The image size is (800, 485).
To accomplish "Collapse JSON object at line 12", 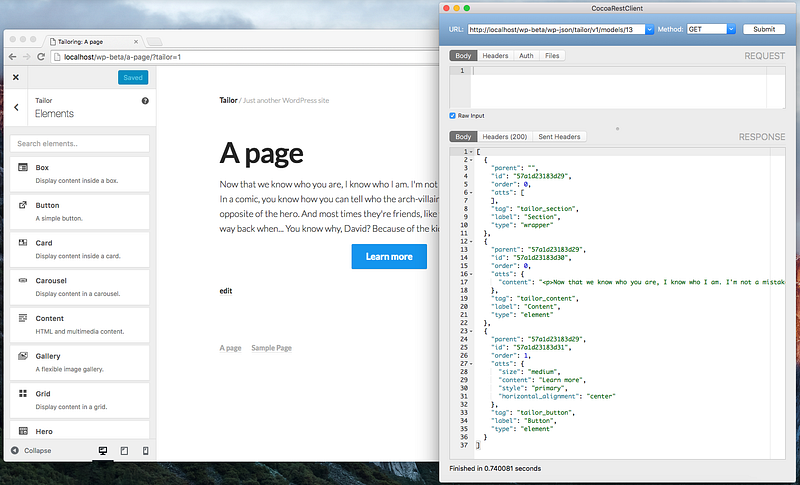I will (471, 242).
